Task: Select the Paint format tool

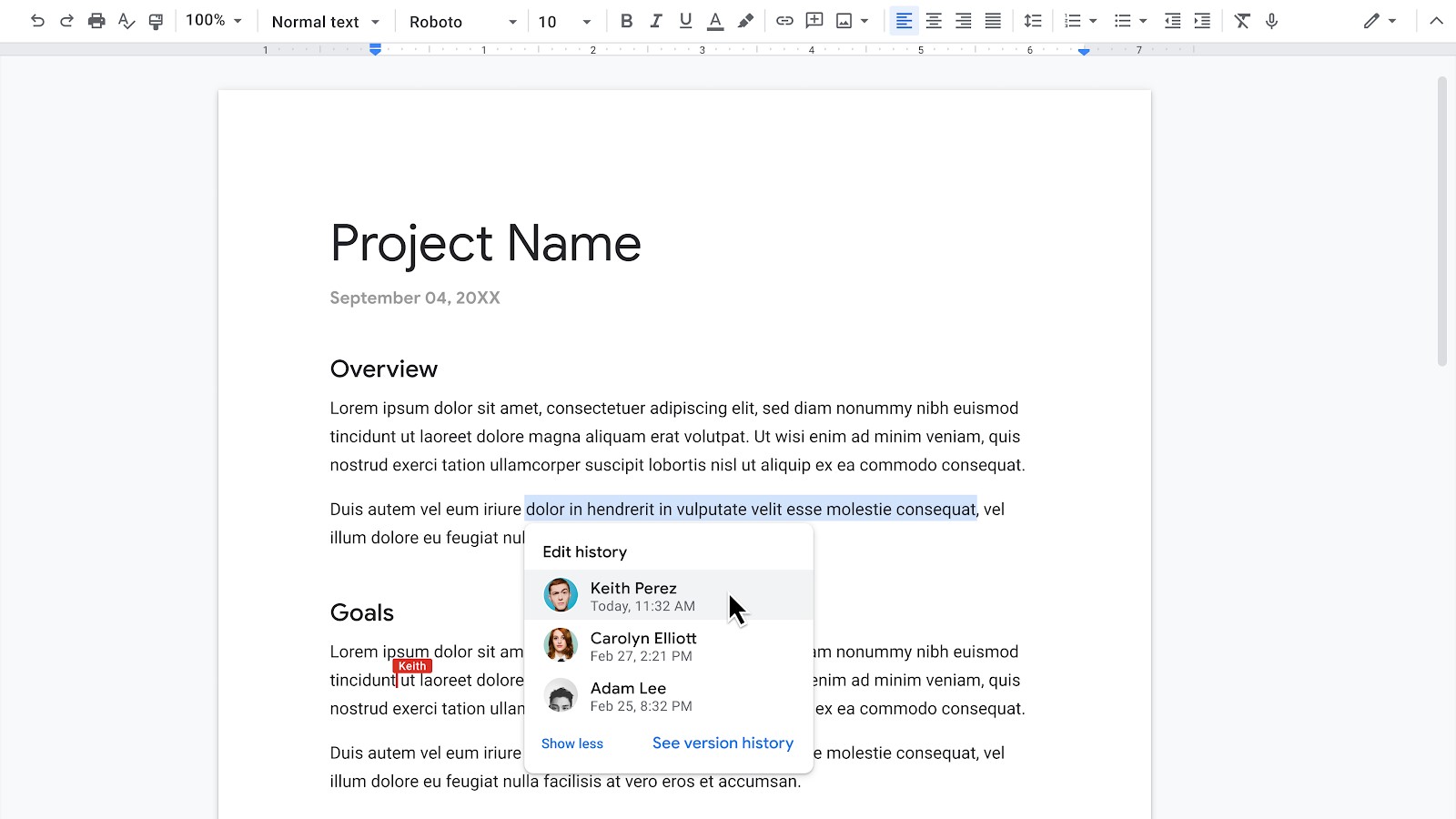Action: tap(156, 21)
